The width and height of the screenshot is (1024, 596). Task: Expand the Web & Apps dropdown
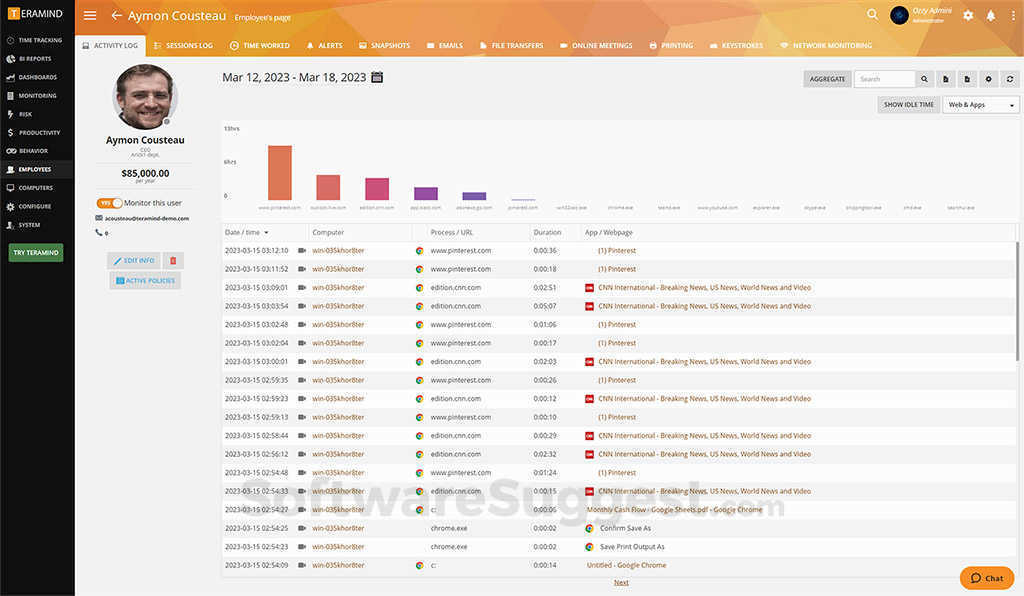click(x=980, y=104)
